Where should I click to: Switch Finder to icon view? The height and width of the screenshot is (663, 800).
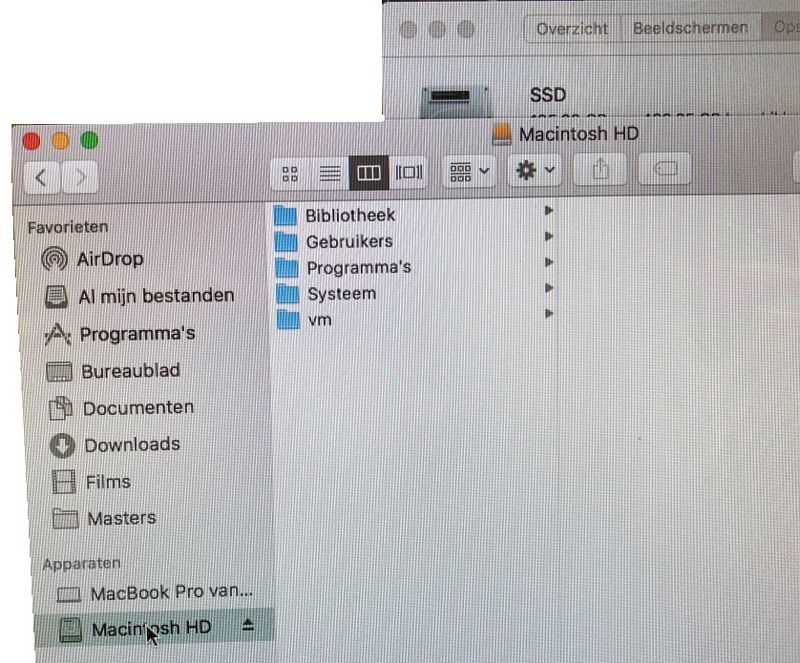point(289,174)
